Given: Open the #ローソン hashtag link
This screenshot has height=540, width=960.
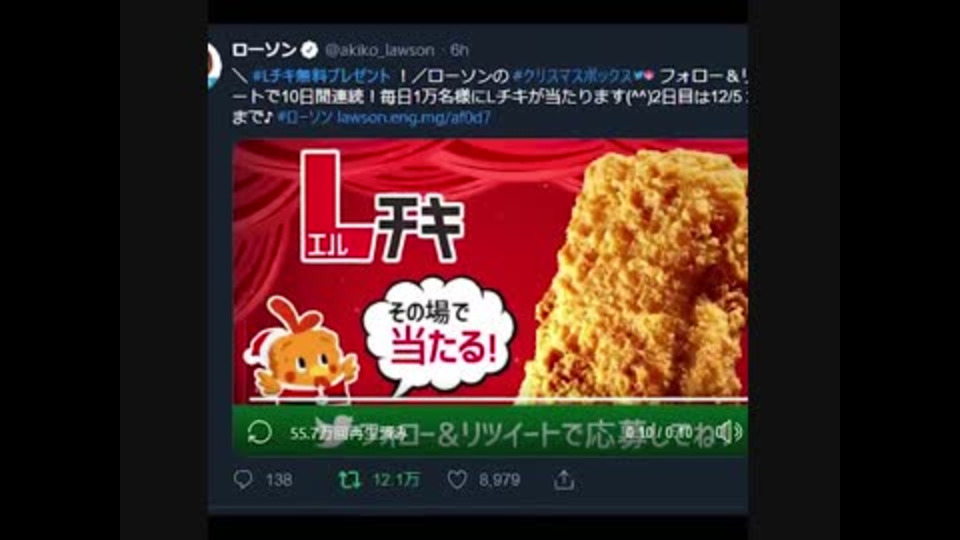Looking at the screenshot, I should 305,117.
